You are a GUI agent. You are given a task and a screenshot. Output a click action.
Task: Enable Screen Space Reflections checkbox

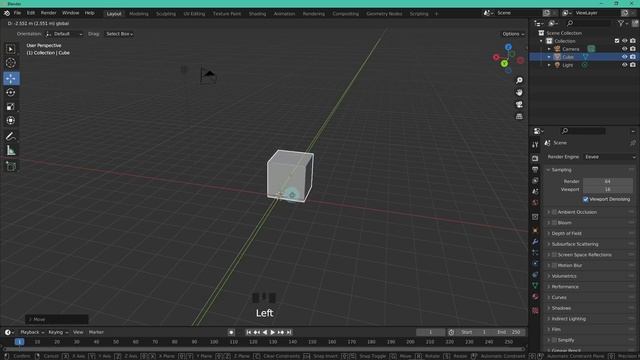pos(554,255)
